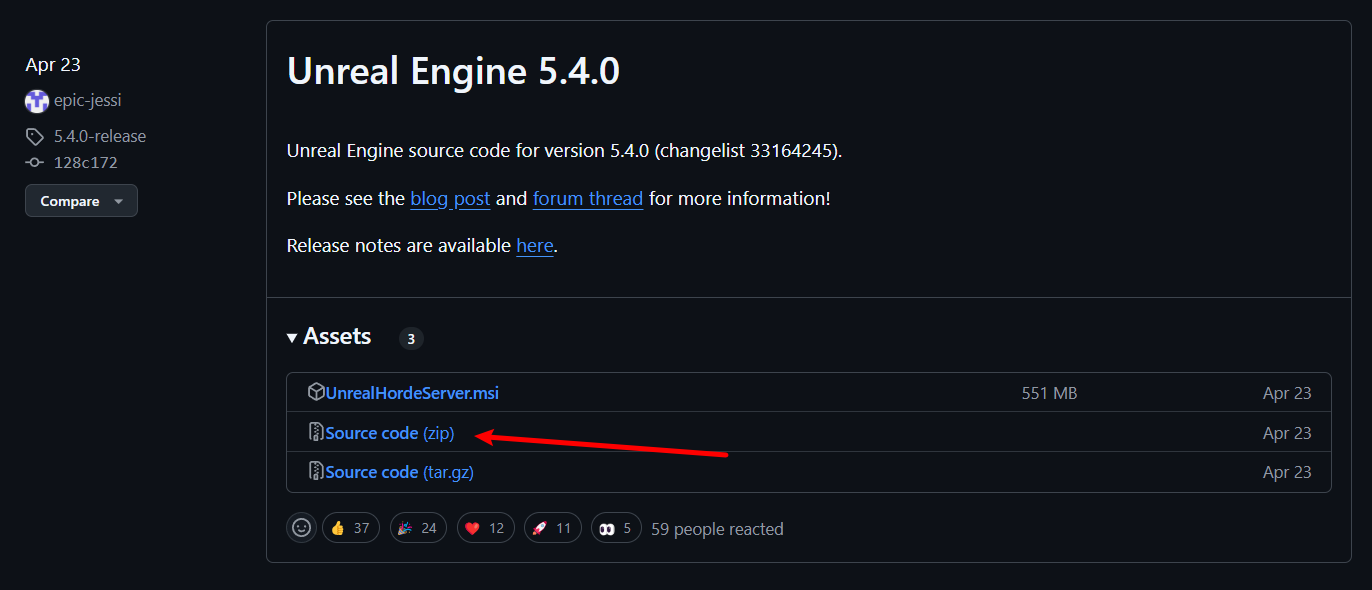Follow the blog post link
The height and width of the screenshot is (590, 1372).
tap(450, 198)
